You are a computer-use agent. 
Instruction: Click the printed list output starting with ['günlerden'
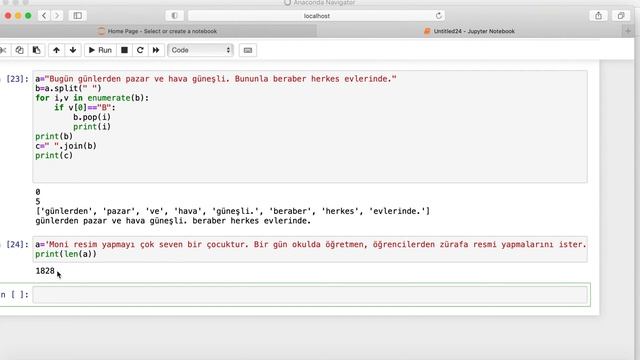click(x=233, y=211)
